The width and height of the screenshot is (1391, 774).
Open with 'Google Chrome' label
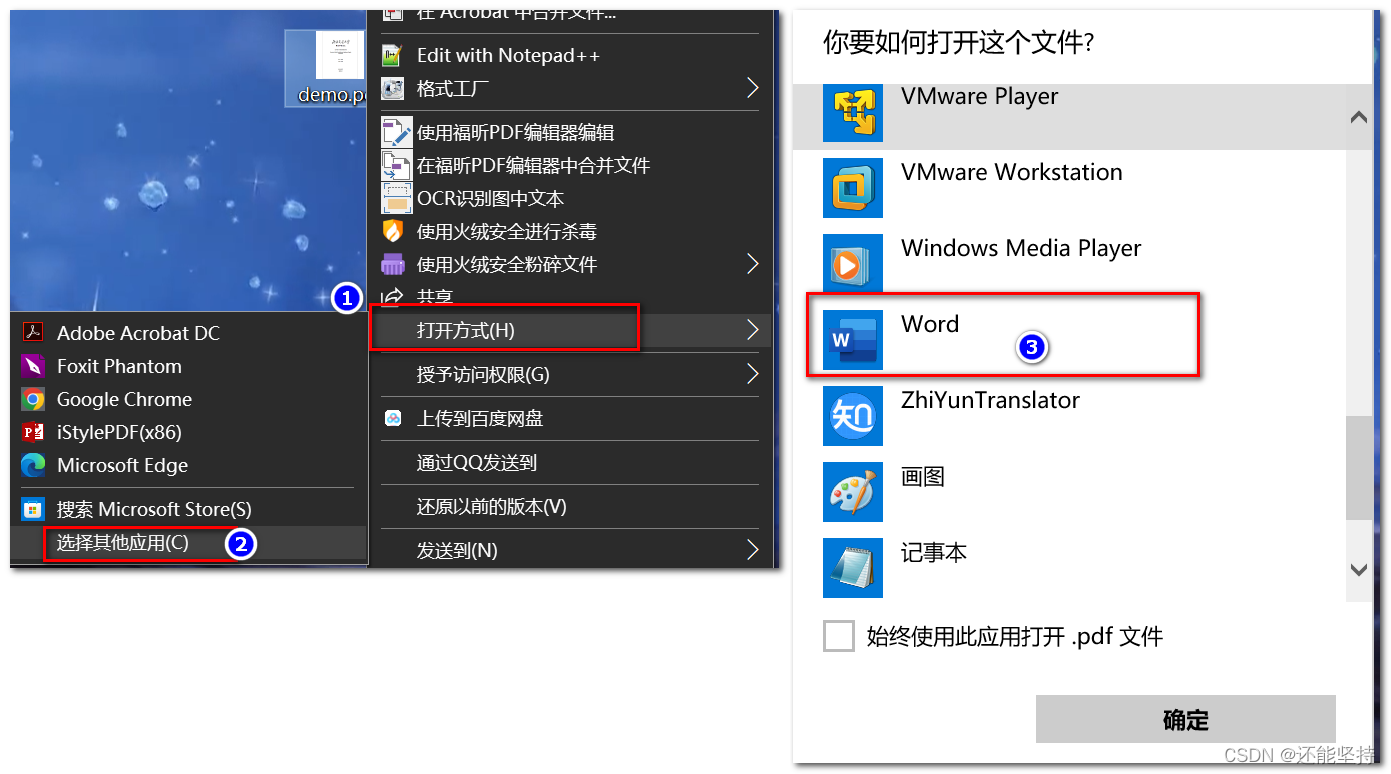[124, 399]
